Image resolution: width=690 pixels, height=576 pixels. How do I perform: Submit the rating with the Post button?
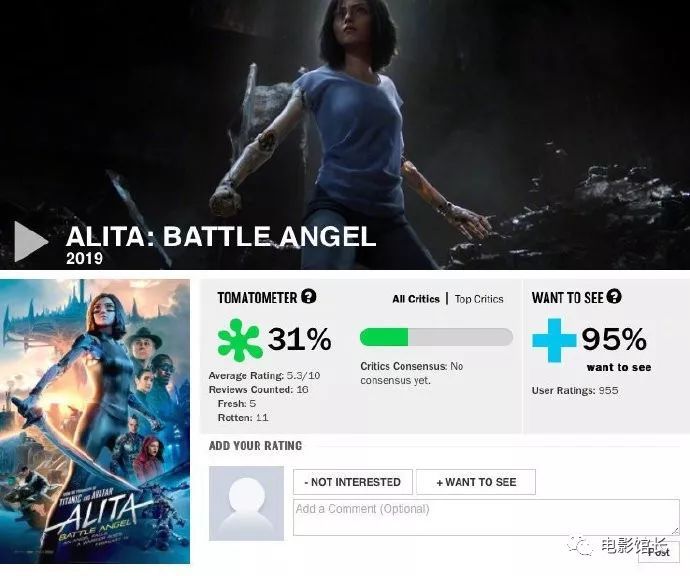(659, 552)
